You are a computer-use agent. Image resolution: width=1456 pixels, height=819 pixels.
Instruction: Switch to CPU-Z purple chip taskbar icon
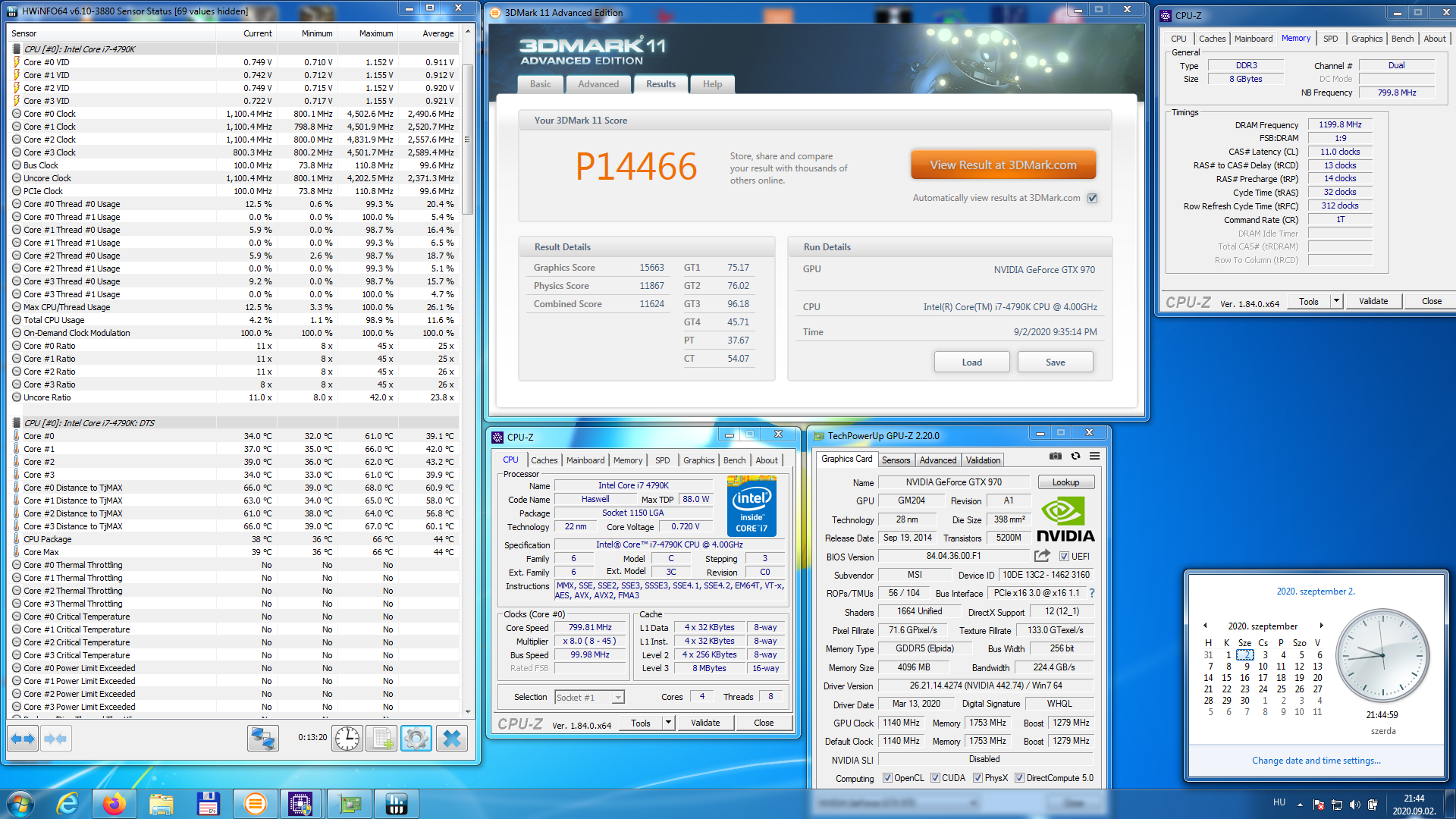coord(300,804)
